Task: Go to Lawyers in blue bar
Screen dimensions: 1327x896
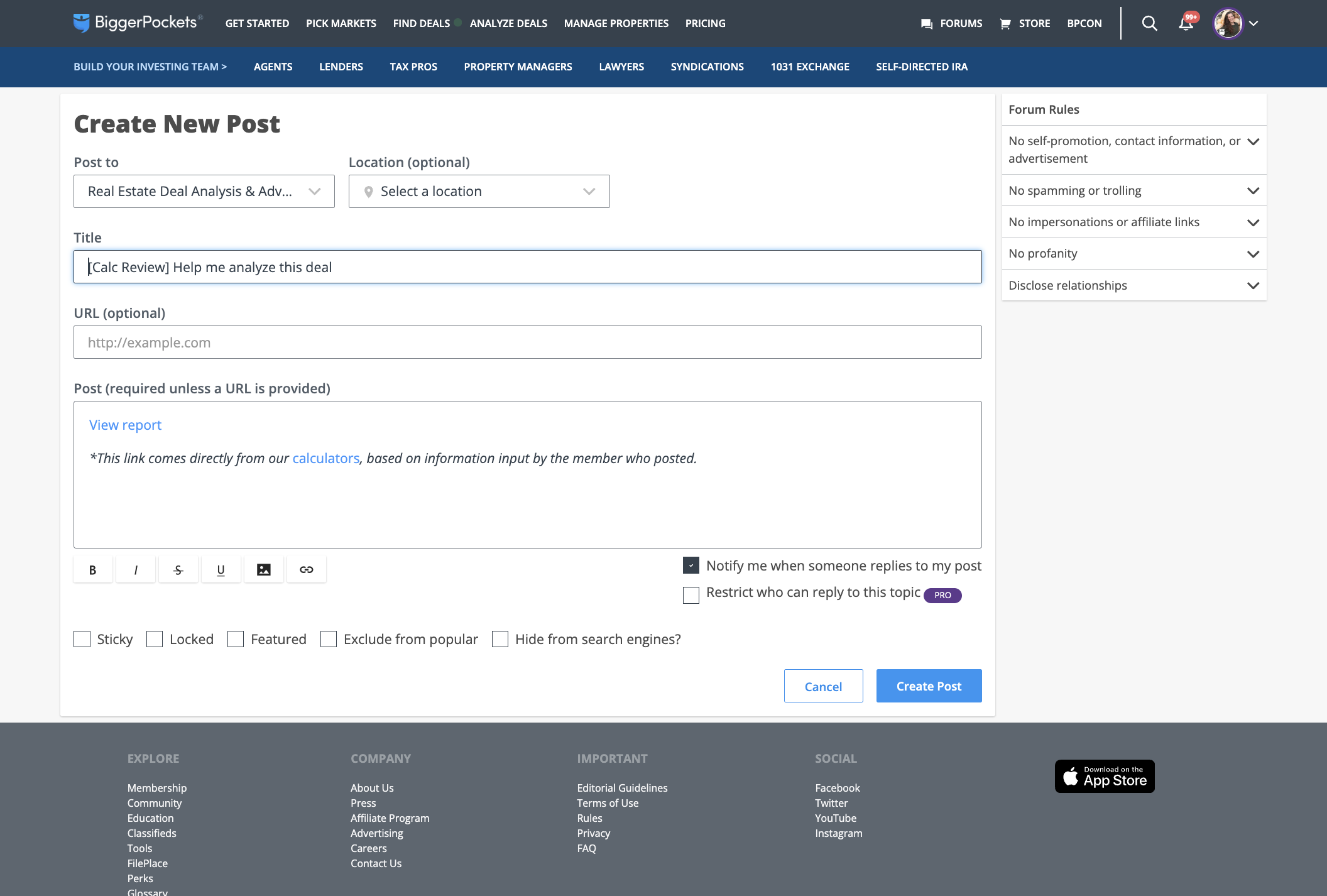Action: click(621, 67)
